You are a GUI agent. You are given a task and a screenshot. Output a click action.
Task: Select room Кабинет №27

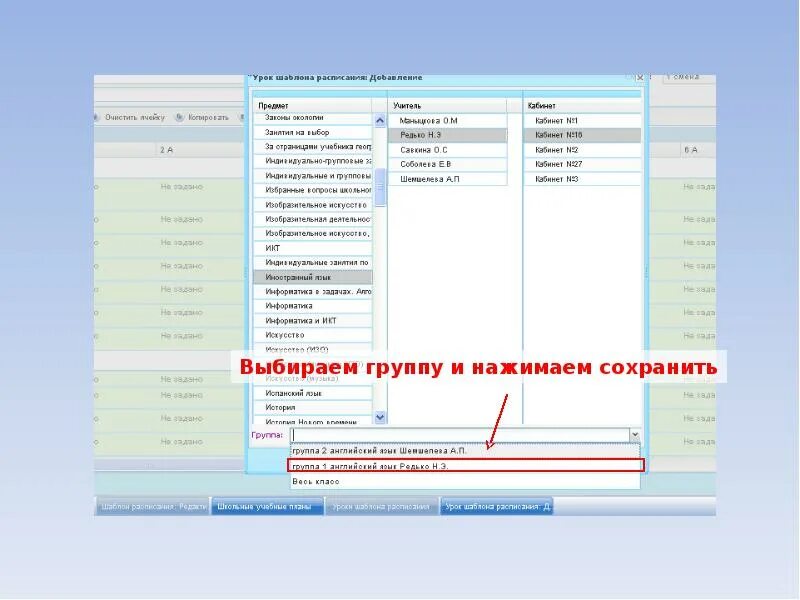(x=583, y=164)
